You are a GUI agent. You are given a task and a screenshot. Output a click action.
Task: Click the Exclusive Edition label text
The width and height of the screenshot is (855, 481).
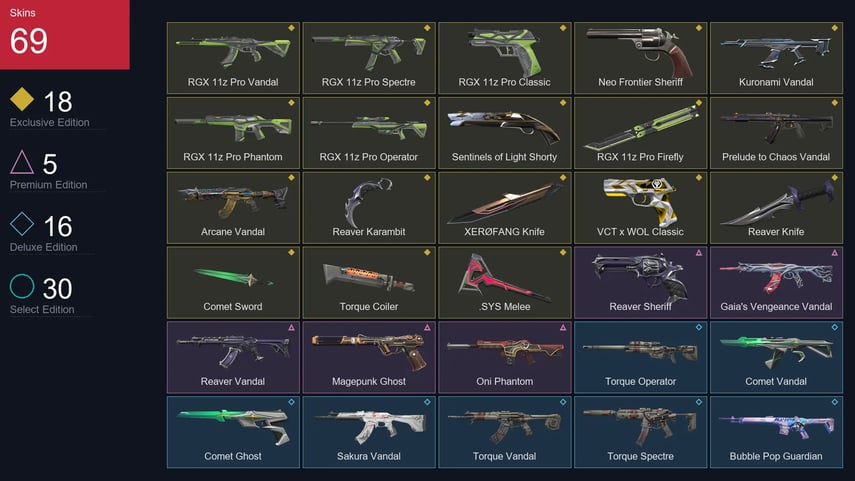(x=50, y=123)
